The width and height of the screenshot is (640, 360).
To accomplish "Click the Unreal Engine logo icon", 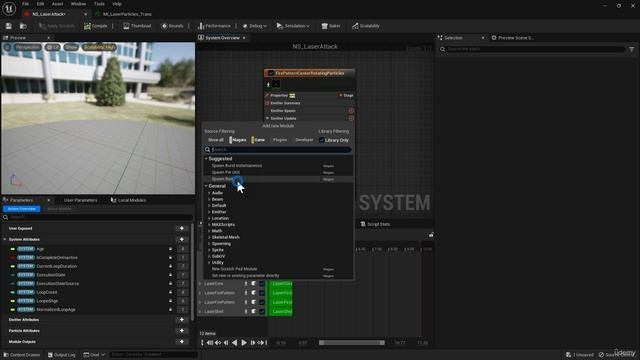I will tap(9, 9).
